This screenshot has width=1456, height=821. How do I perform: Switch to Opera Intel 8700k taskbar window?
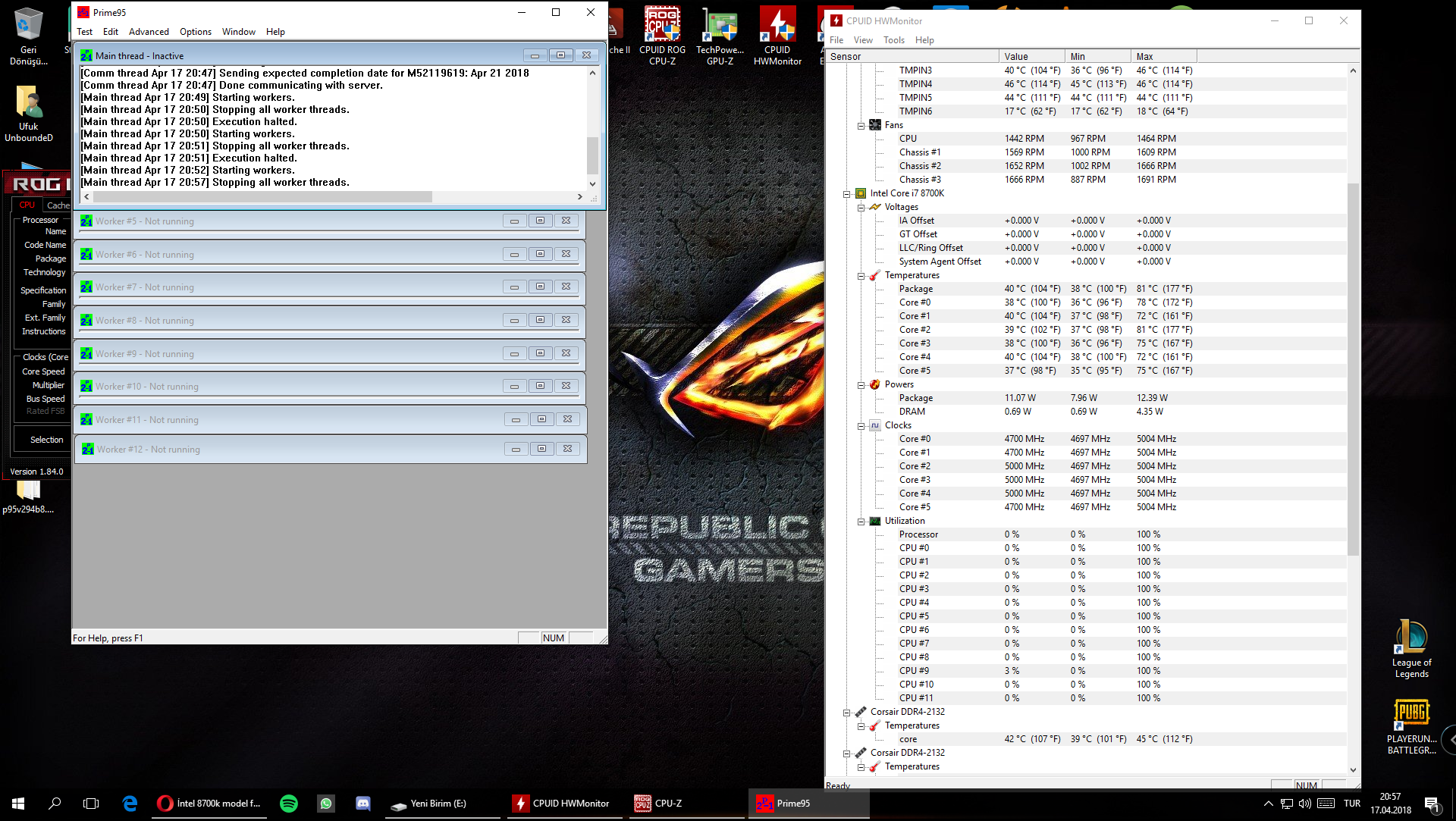pyautogui.click(x=209, y=804)
